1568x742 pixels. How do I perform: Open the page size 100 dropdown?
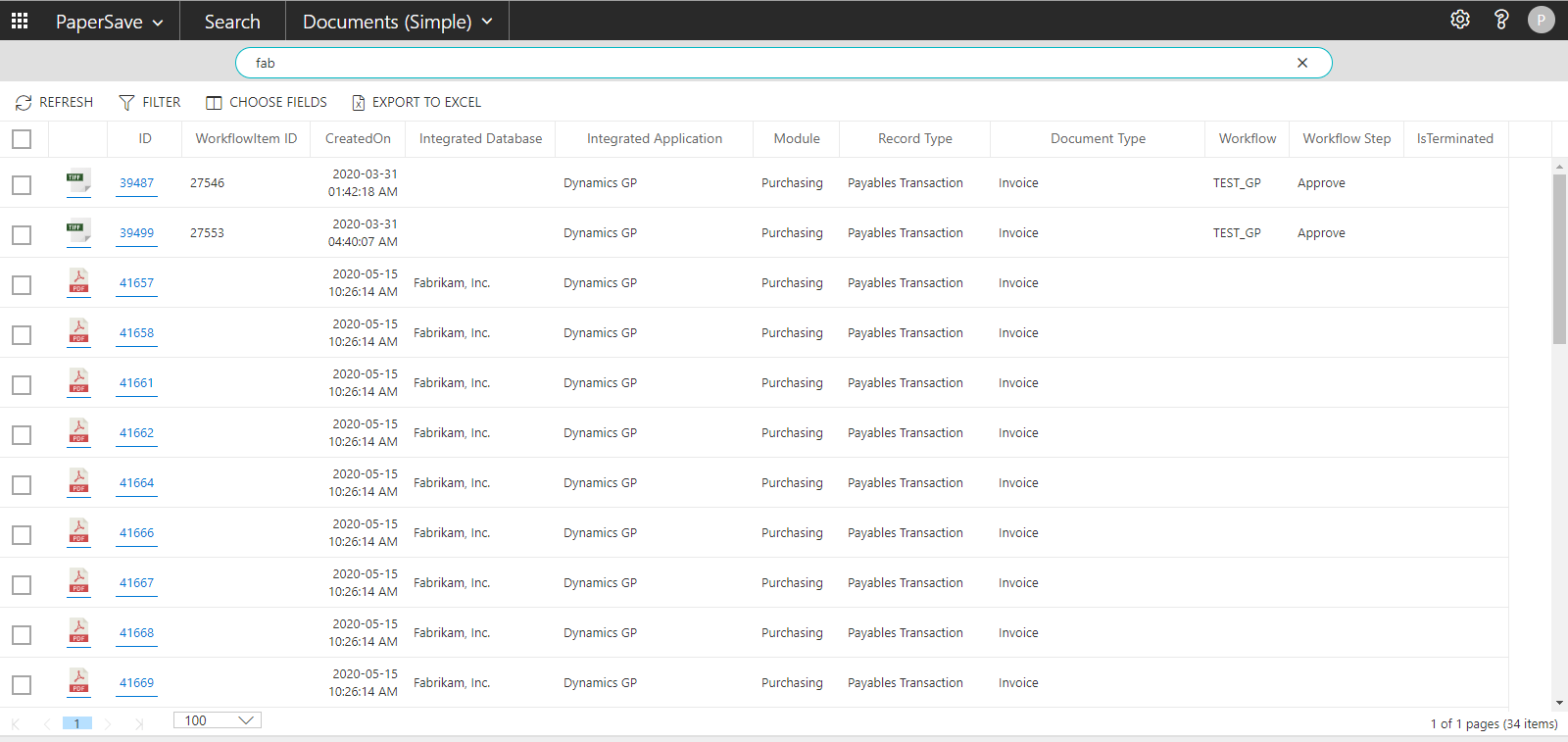pyautogui.click(x=218, y=720)
